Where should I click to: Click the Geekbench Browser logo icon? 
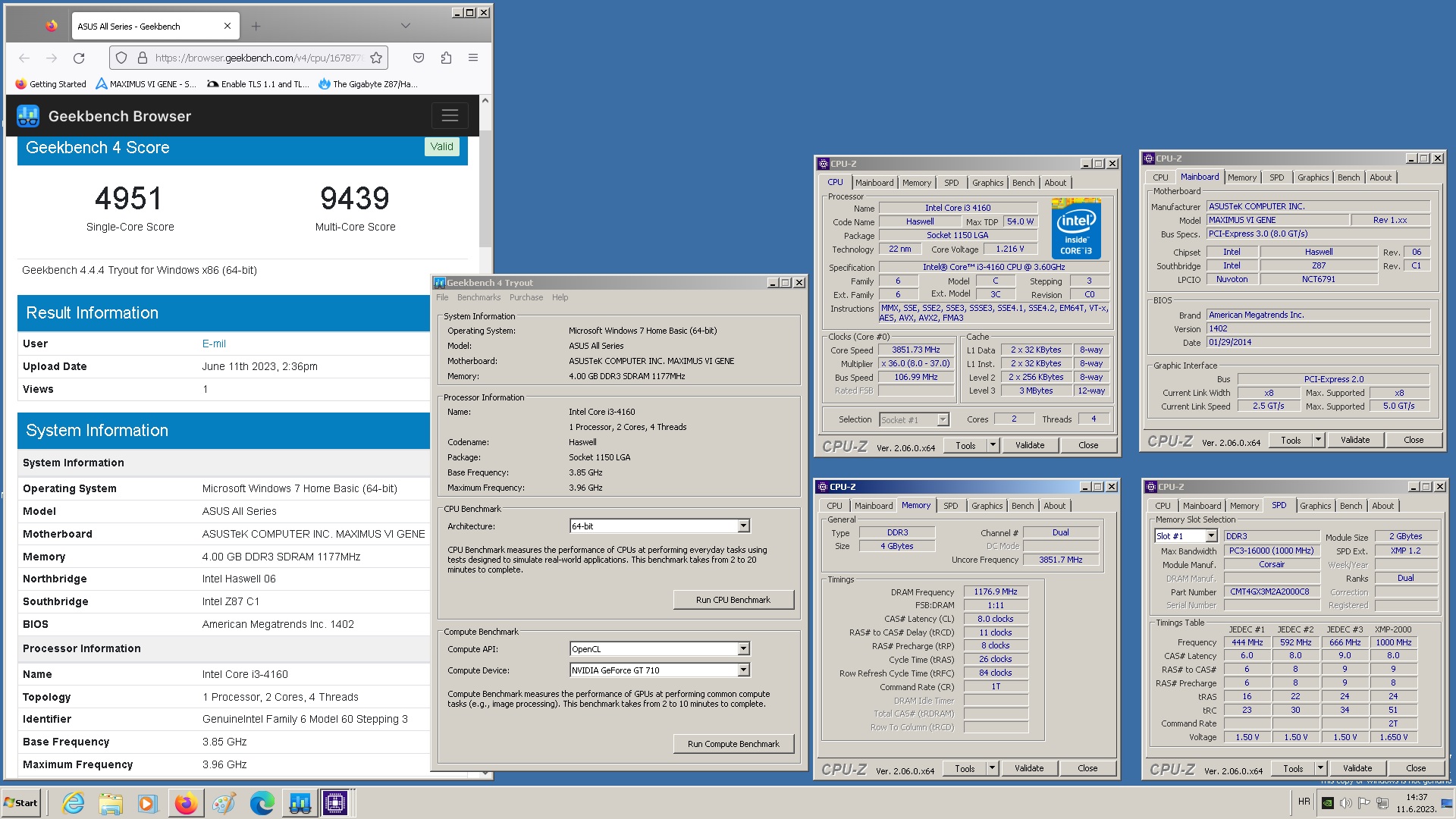(28, 116)
